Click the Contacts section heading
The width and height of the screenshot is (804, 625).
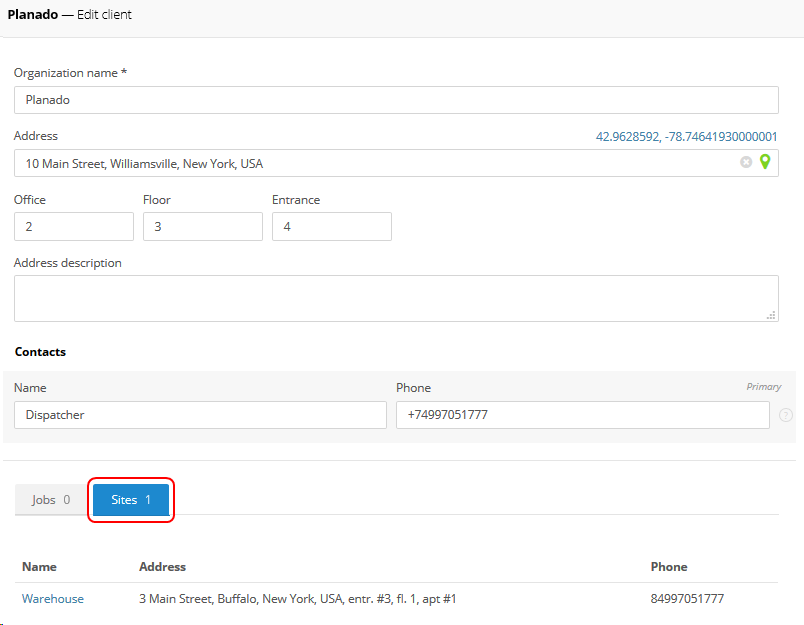click(x=41, y=352)
